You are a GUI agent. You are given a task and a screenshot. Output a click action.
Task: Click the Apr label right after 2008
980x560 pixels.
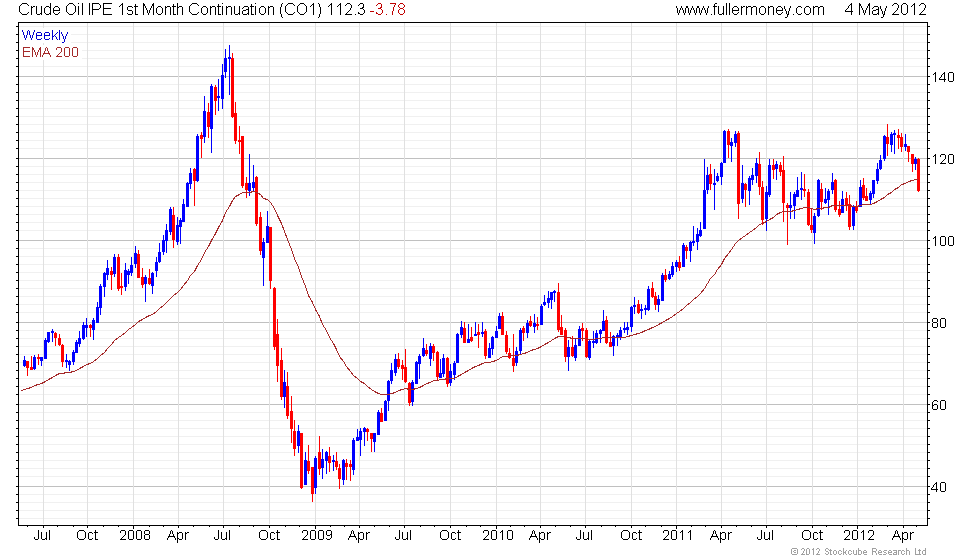[x=178, y=536]
